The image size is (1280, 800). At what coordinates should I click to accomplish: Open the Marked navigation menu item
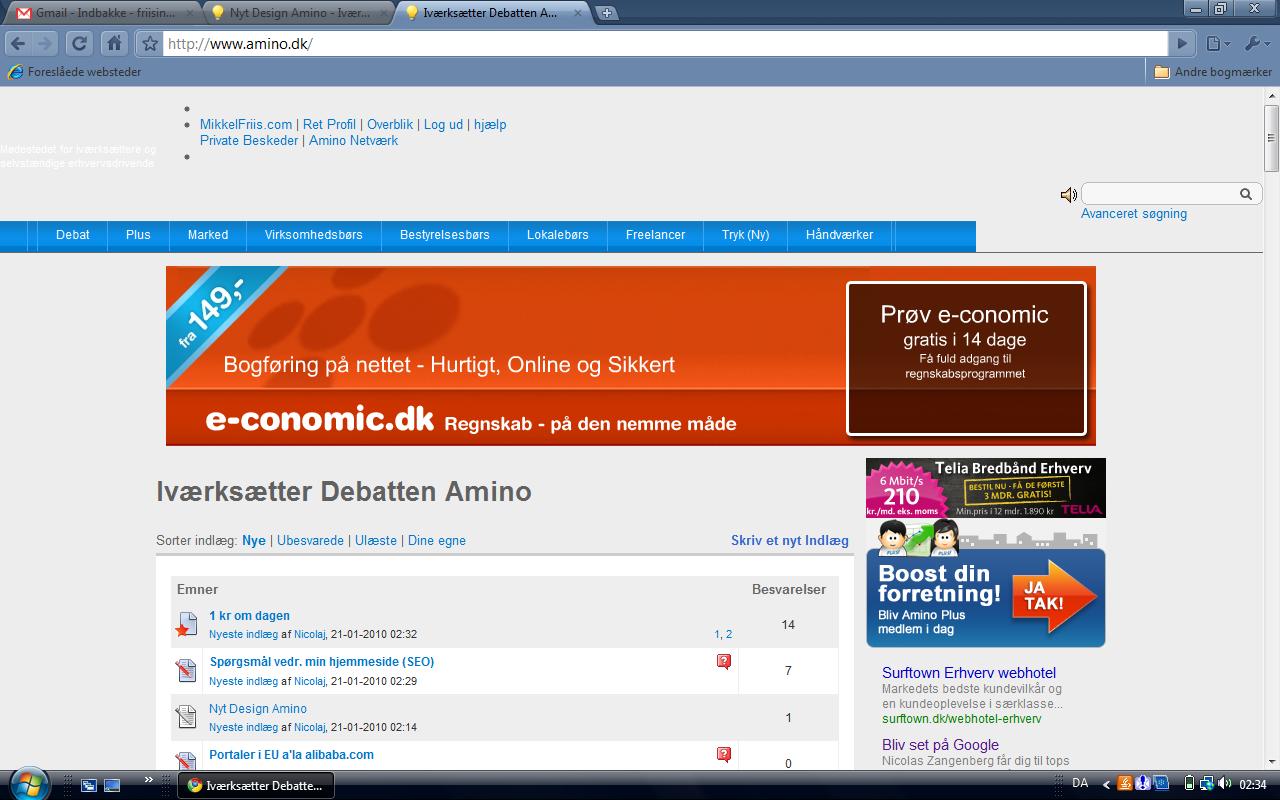point(208,235)
